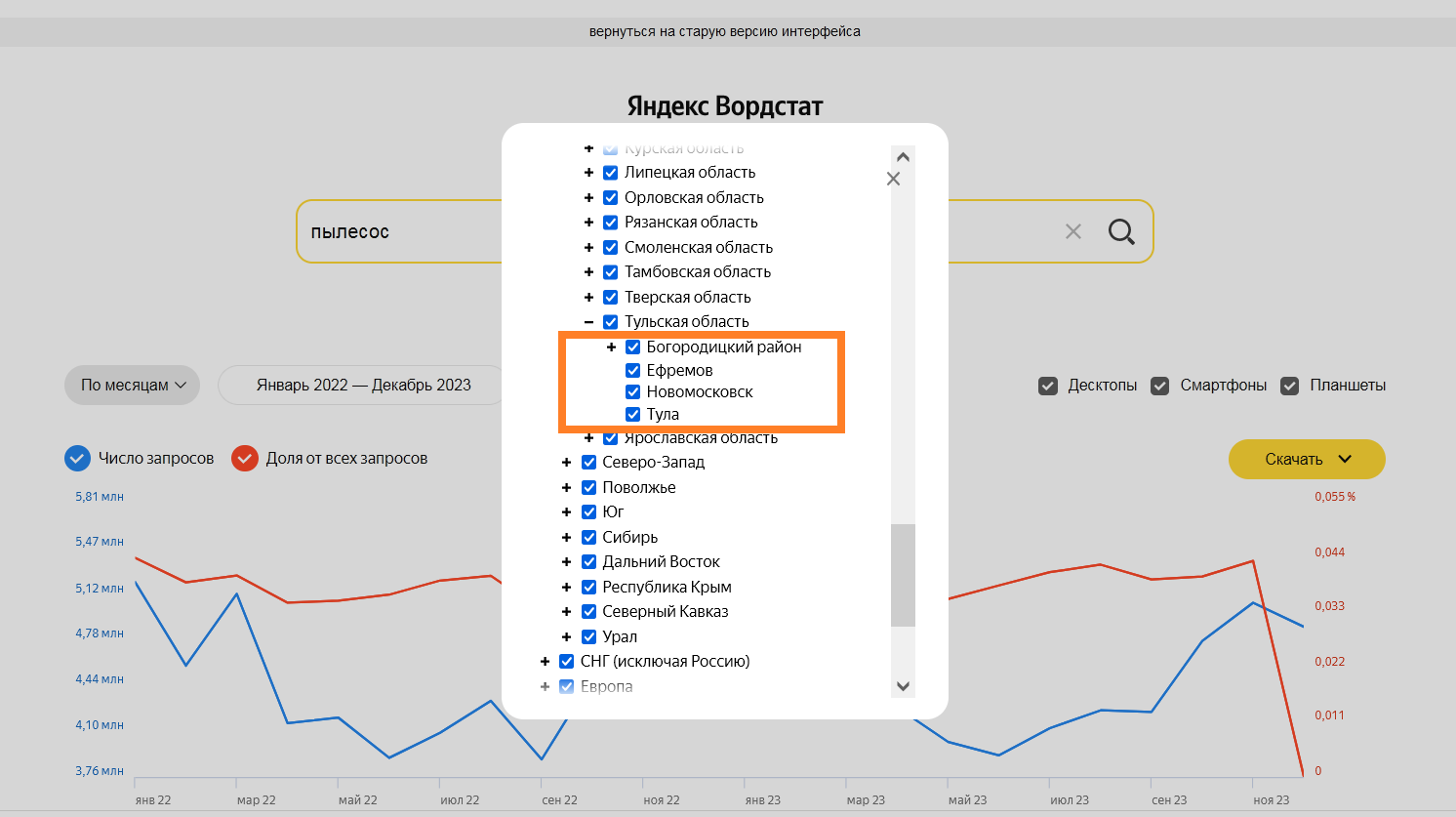Expand Тамбовская область tree node
The image size is (1456, 817).
(588, 272)
